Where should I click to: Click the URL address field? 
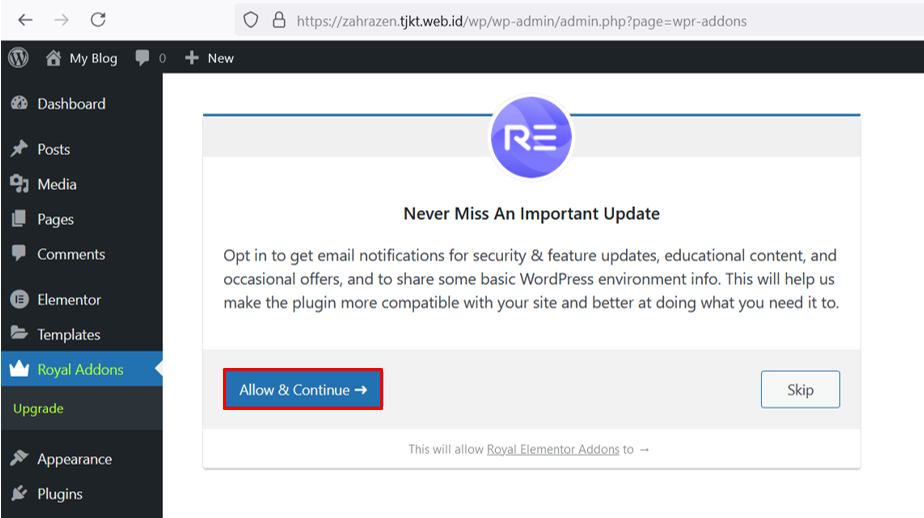point(520,20)
